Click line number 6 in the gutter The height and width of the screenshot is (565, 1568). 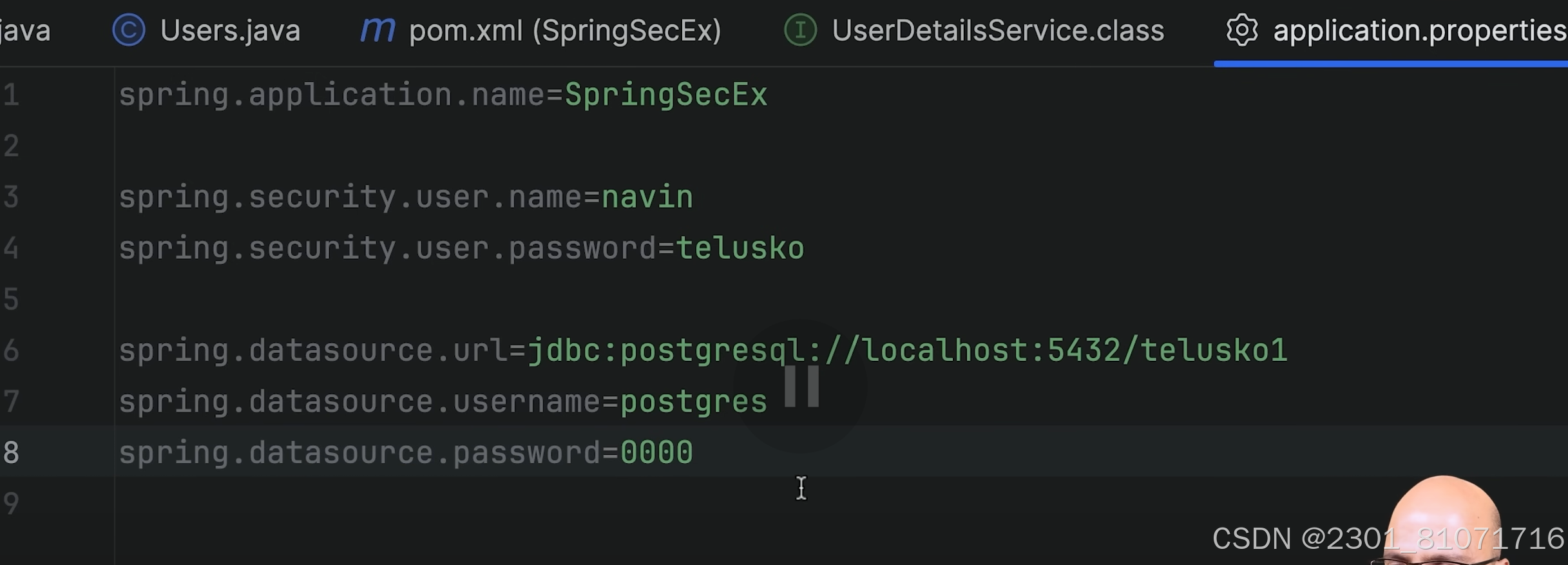12,350
